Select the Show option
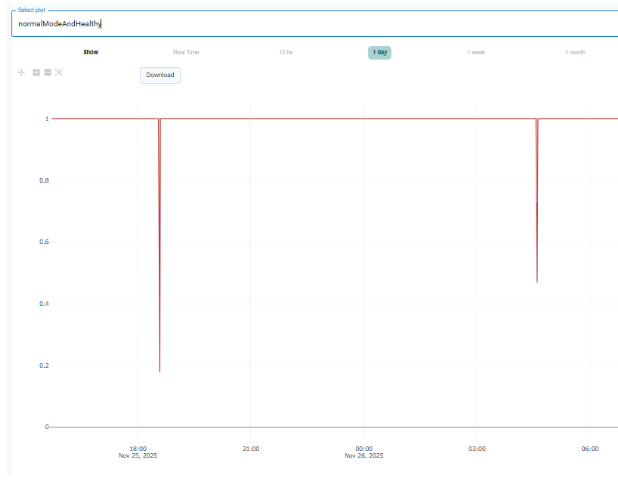 [91, 52]
